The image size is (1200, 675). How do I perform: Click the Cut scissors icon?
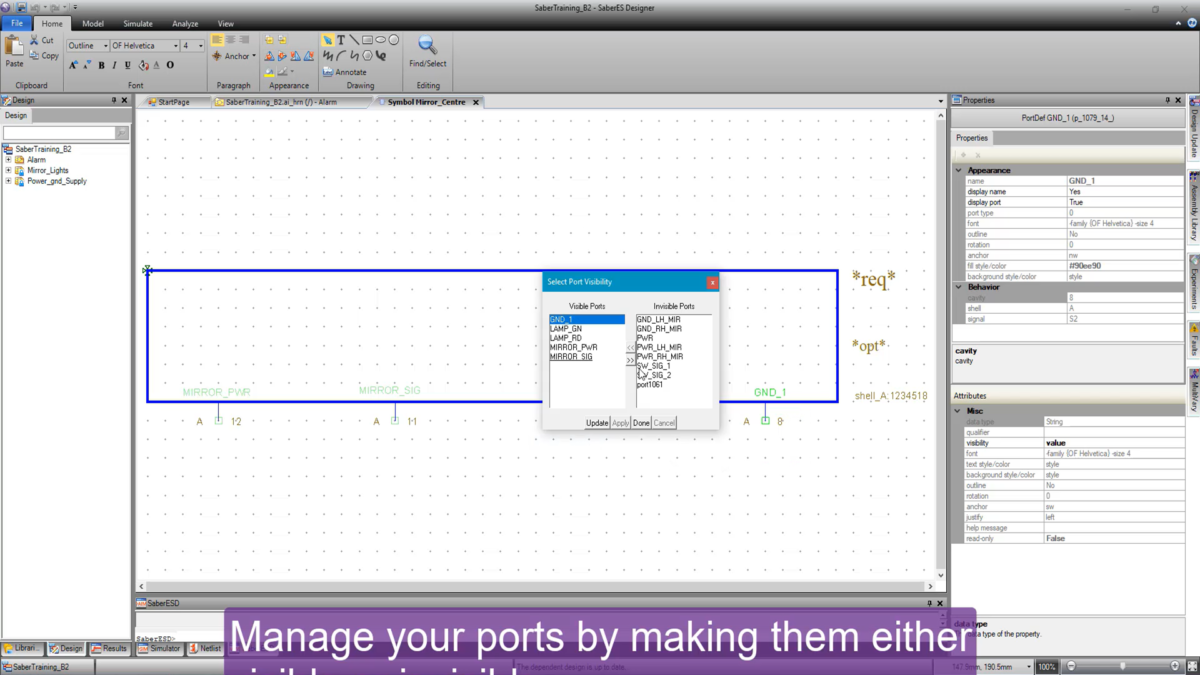pyautogui.click(x=35, y=40)
